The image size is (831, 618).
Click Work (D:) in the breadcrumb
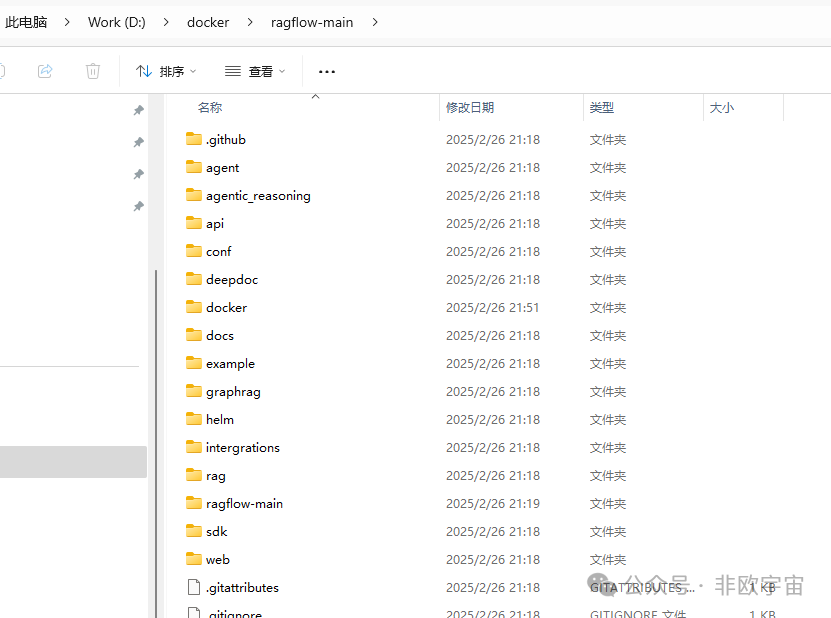[x=117, y=22]
